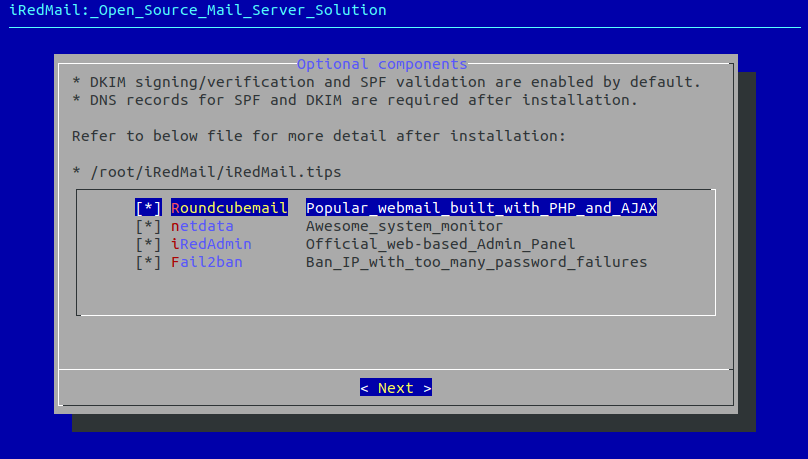This screenshot has width=808, height=459.
Task: Uncheck the netdata component checkbox
Action: pyautogui.click(x=148, y=226)
